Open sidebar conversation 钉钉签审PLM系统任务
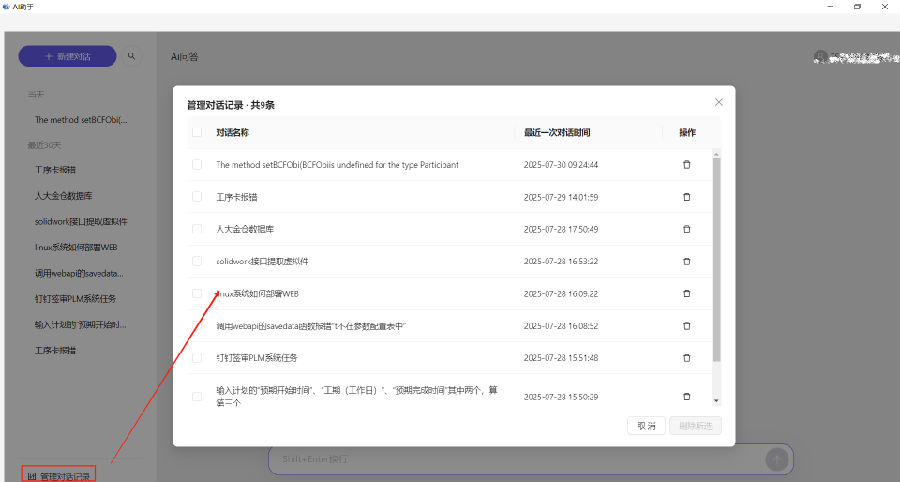Screen dimensions: 900x482 tap(75, 299)
